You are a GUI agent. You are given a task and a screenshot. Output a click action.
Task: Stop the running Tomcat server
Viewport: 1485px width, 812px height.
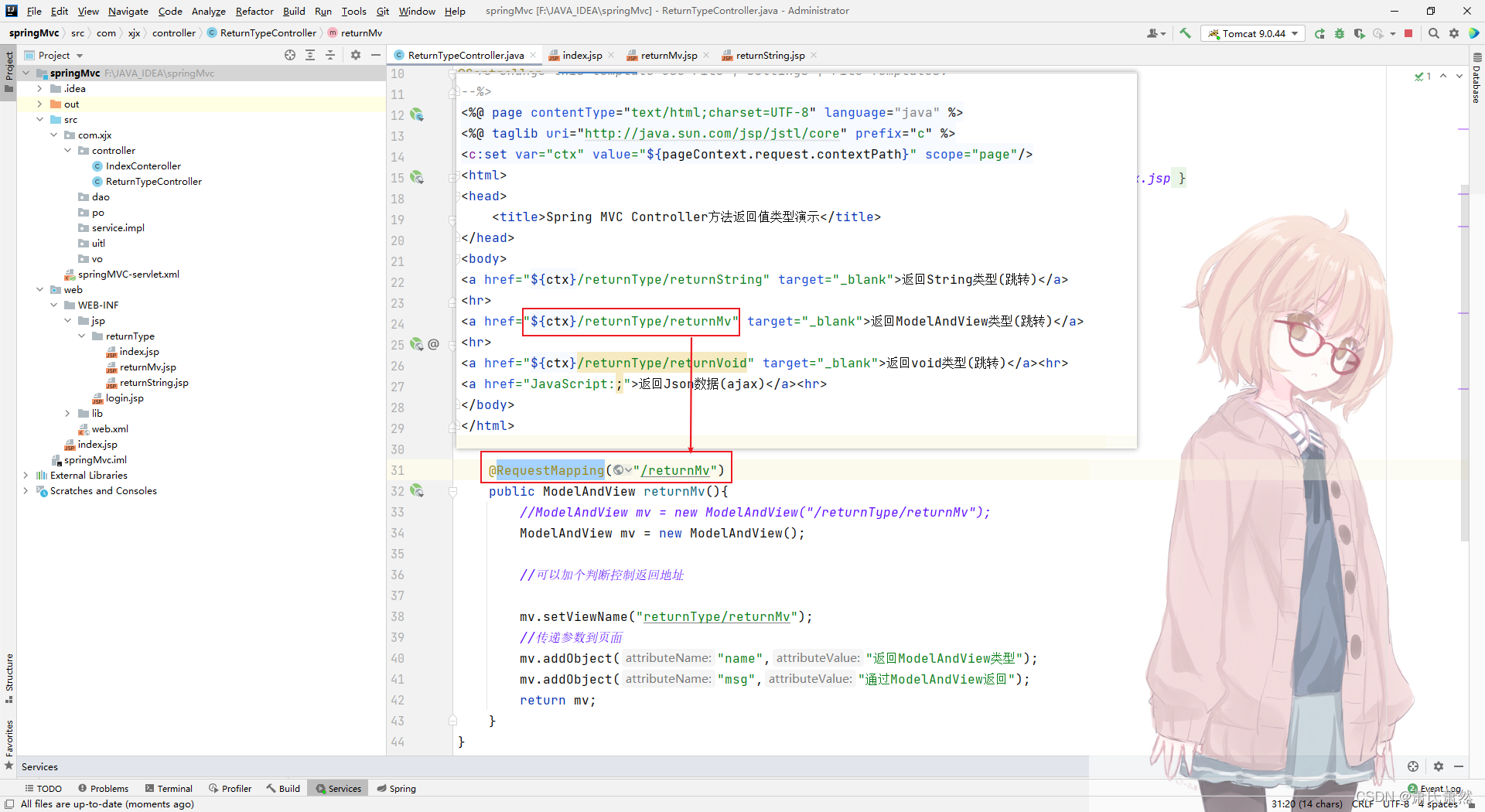1408,33
